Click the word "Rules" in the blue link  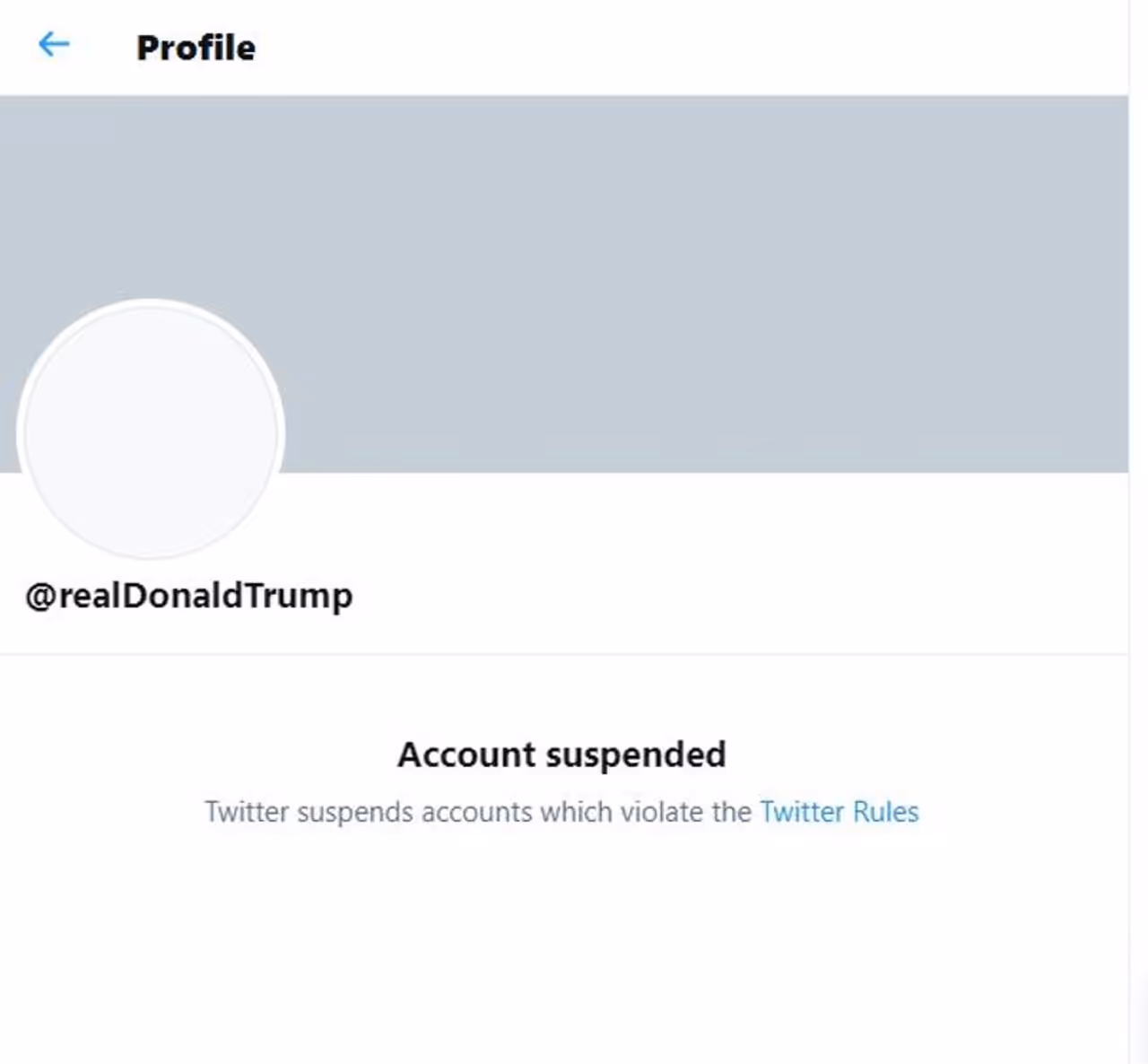[x=885, y=812]
